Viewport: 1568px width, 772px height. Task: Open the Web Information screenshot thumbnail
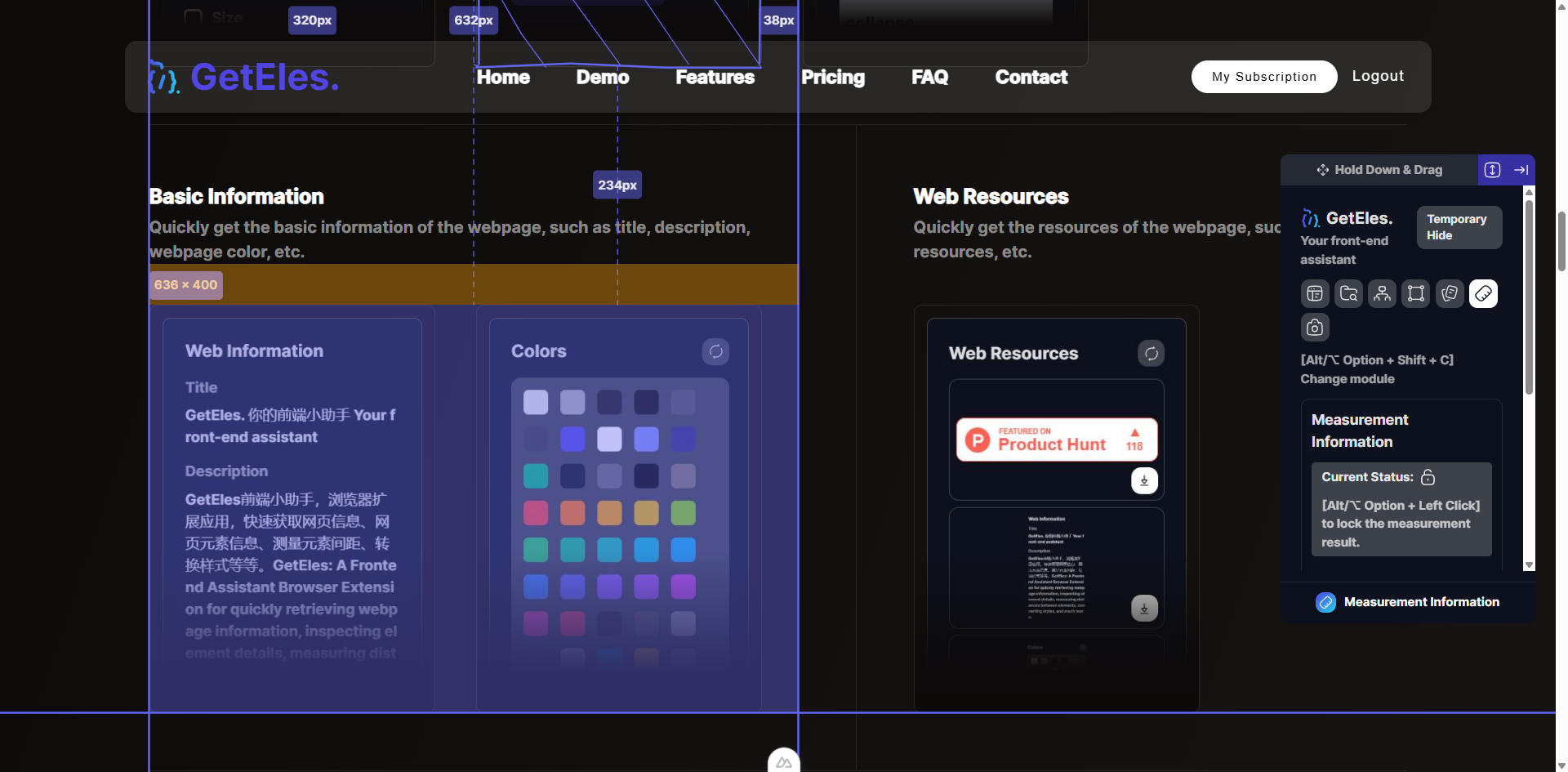click(1056, 568)
